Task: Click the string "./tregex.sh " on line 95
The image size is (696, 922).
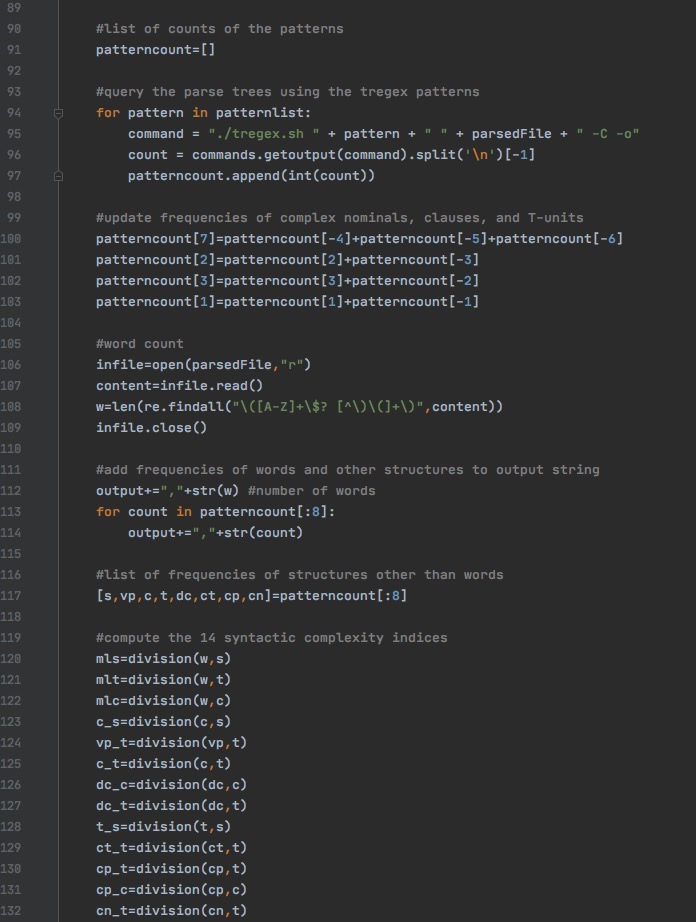Action: [x=263, y=134]
